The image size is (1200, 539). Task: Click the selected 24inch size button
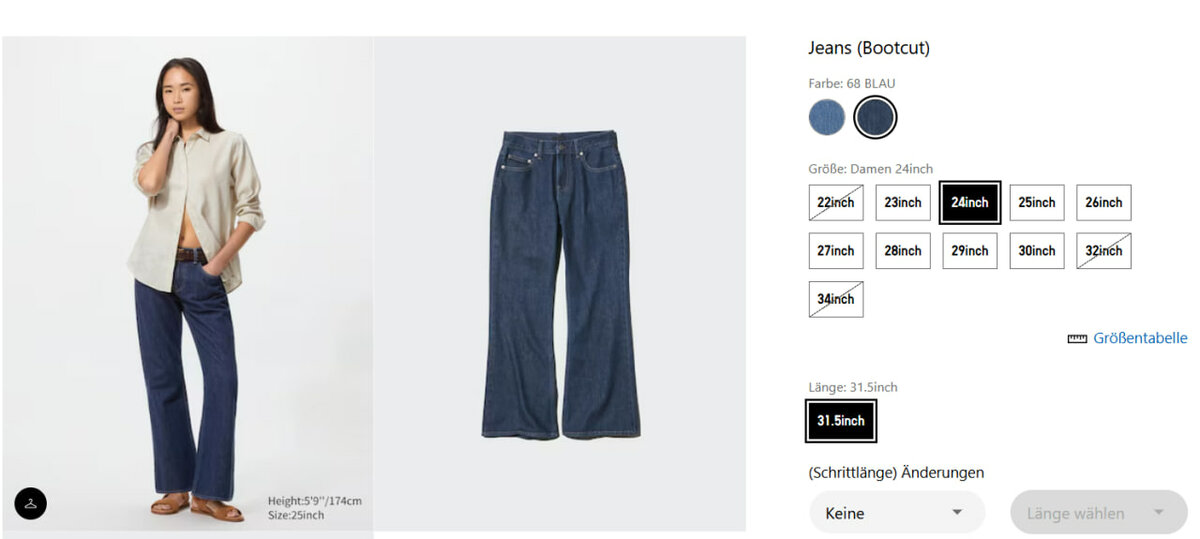(x=970, y=202)
